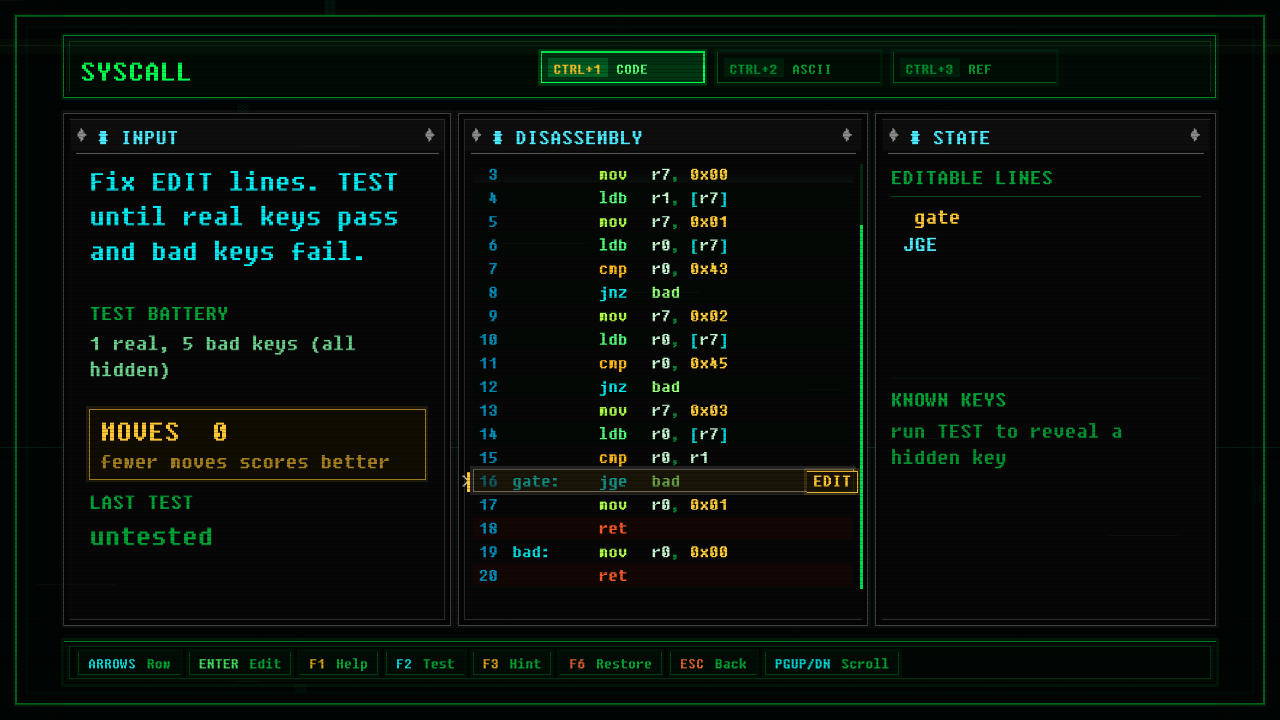
Task: Click the right diamond icon in DISASSEMBLY header
Action: pos(847,136)
